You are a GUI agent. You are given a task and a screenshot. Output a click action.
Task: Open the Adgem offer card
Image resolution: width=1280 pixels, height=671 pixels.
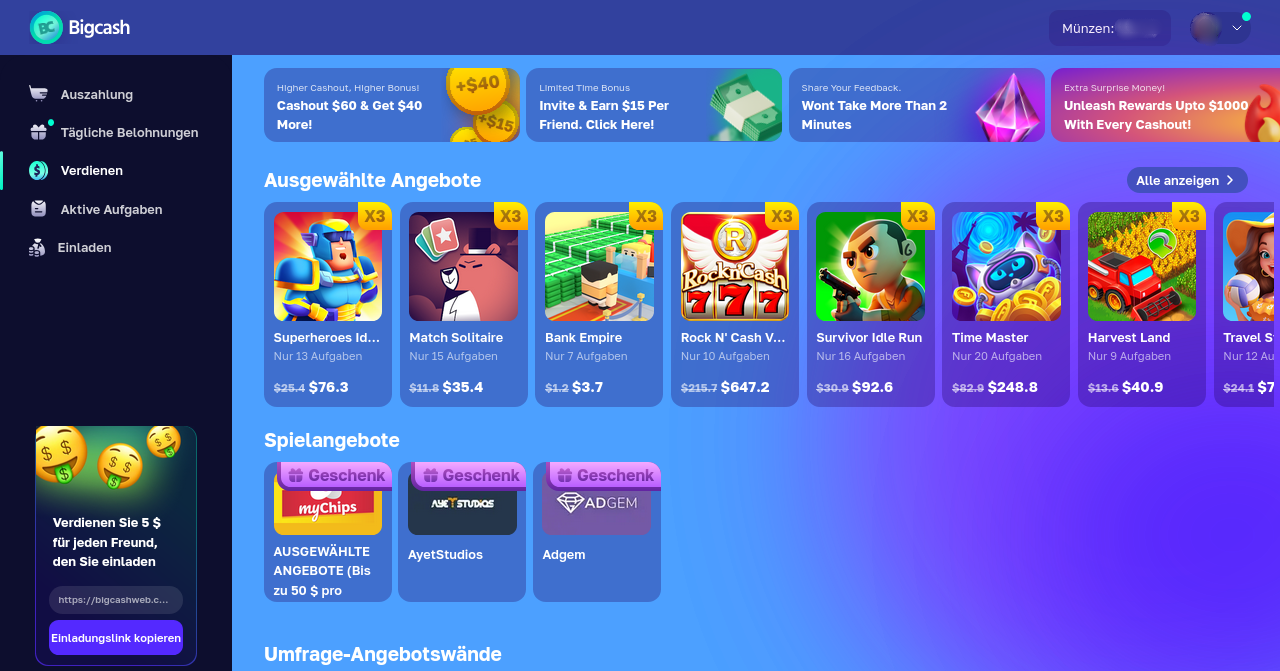tap(597, 532)
